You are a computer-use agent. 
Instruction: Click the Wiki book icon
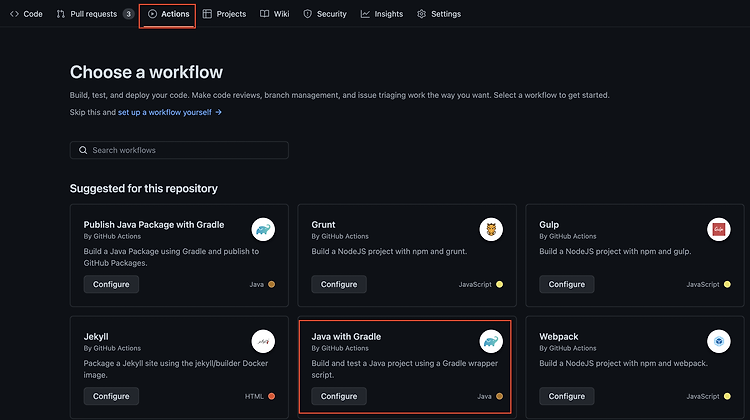pos(265,14)
